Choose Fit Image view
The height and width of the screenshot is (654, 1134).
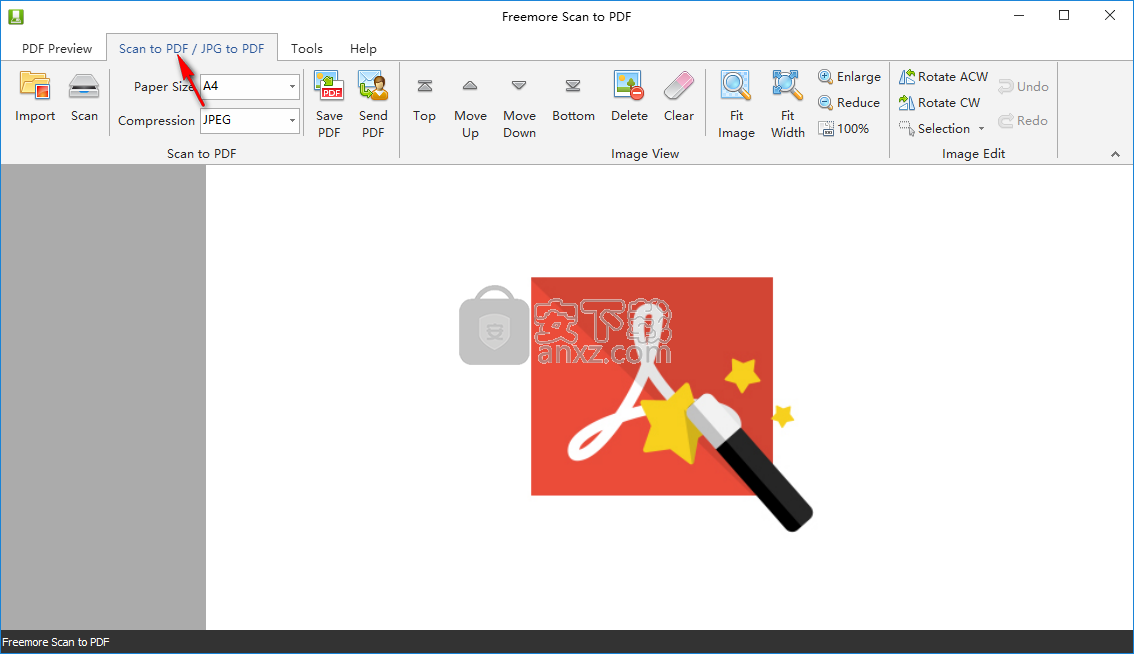[736, 105]
